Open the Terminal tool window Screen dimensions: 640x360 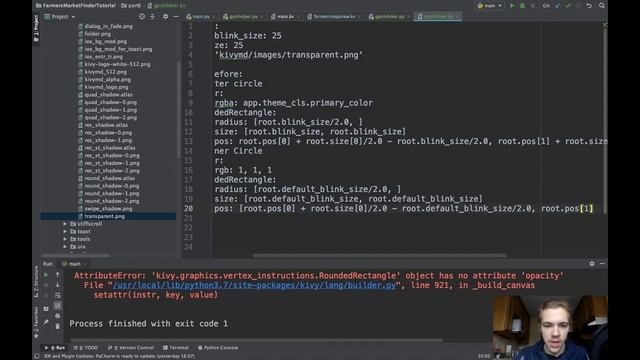(176, 348)
